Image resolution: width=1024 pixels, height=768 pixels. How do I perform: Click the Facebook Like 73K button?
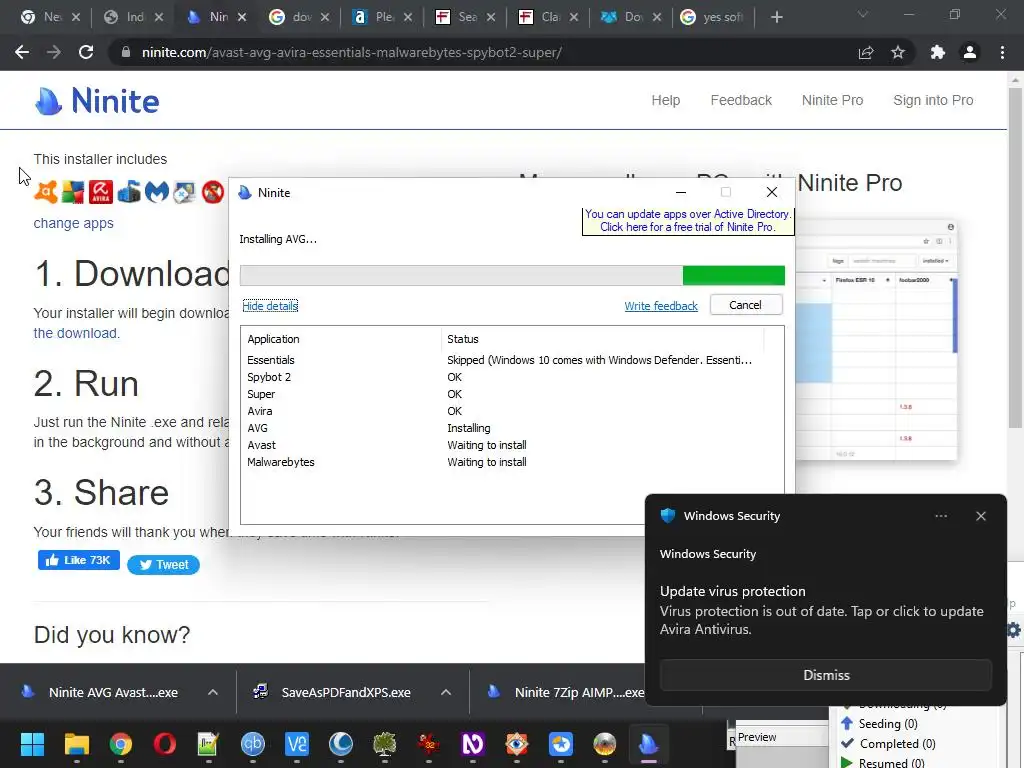tap(78, 560)
